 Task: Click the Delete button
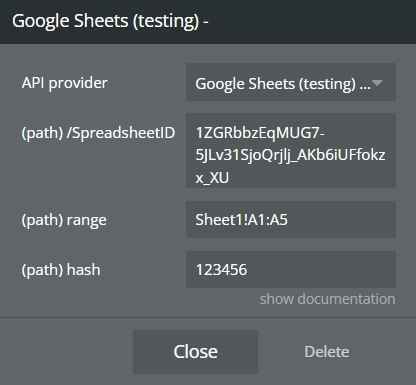click(327, 352)
